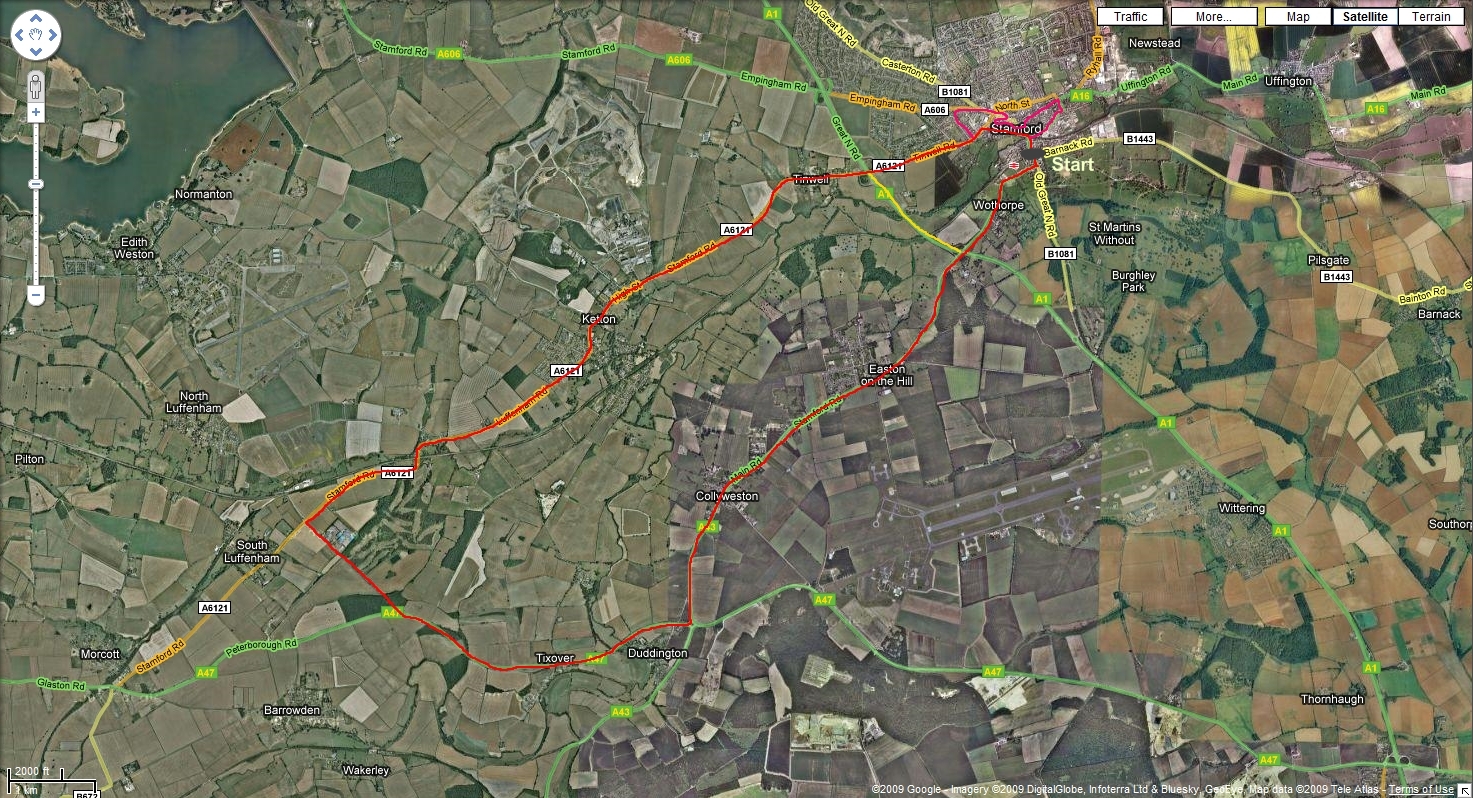The image size is (1473, 798).
Task: Switch to Terrain view
Action: click(x=1431, y=17)
